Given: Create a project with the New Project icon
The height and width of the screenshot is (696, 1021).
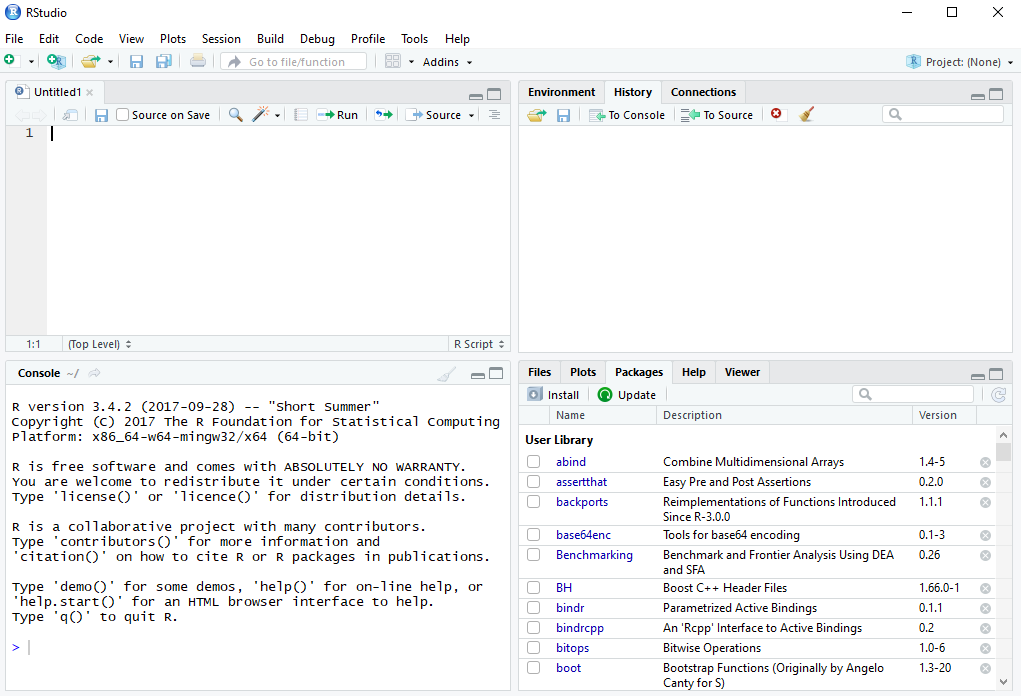Looking at the screenshot, I should [x=56, y=61].
